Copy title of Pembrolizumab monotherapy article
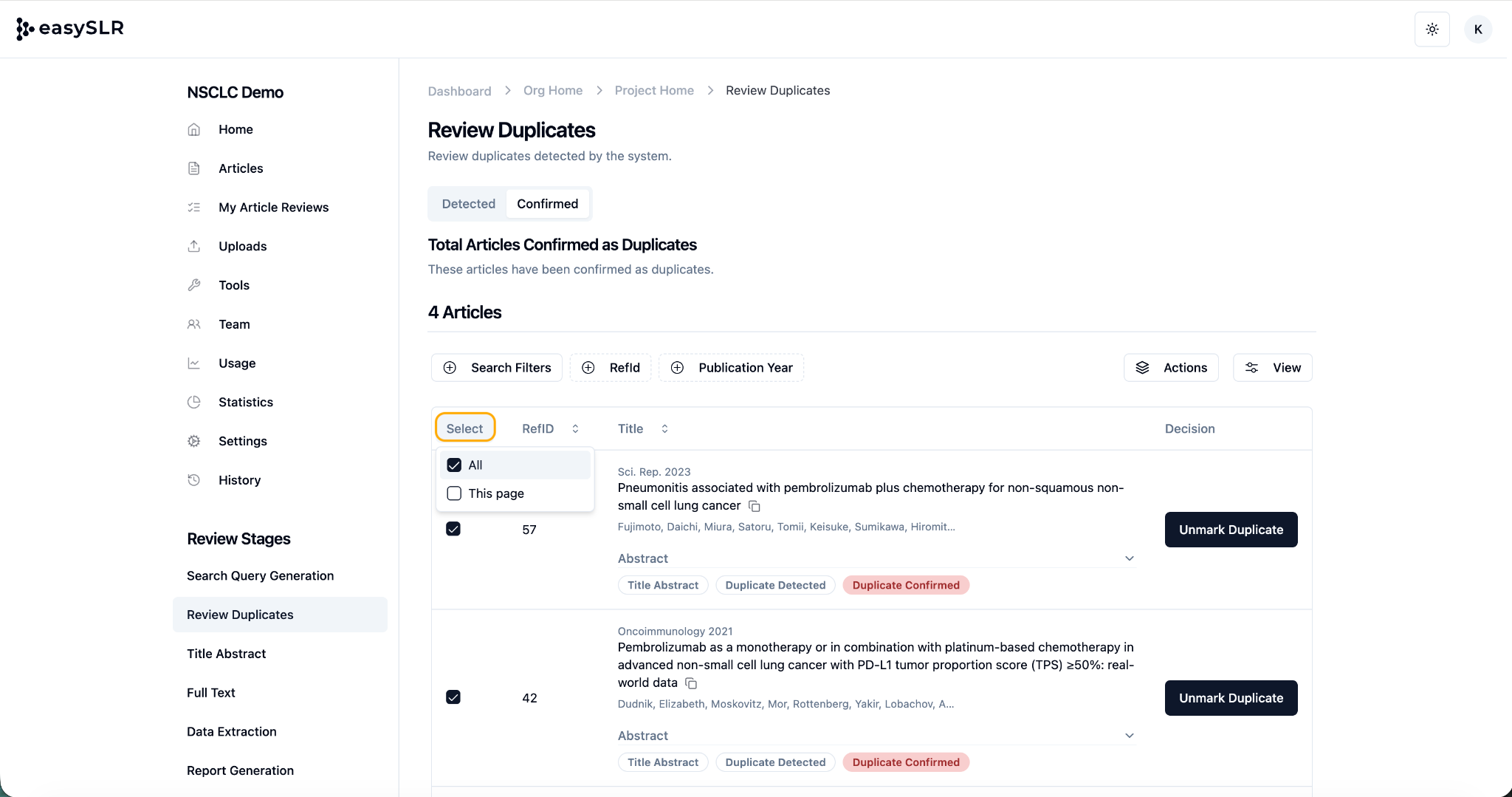 click(x=691, y=683)
